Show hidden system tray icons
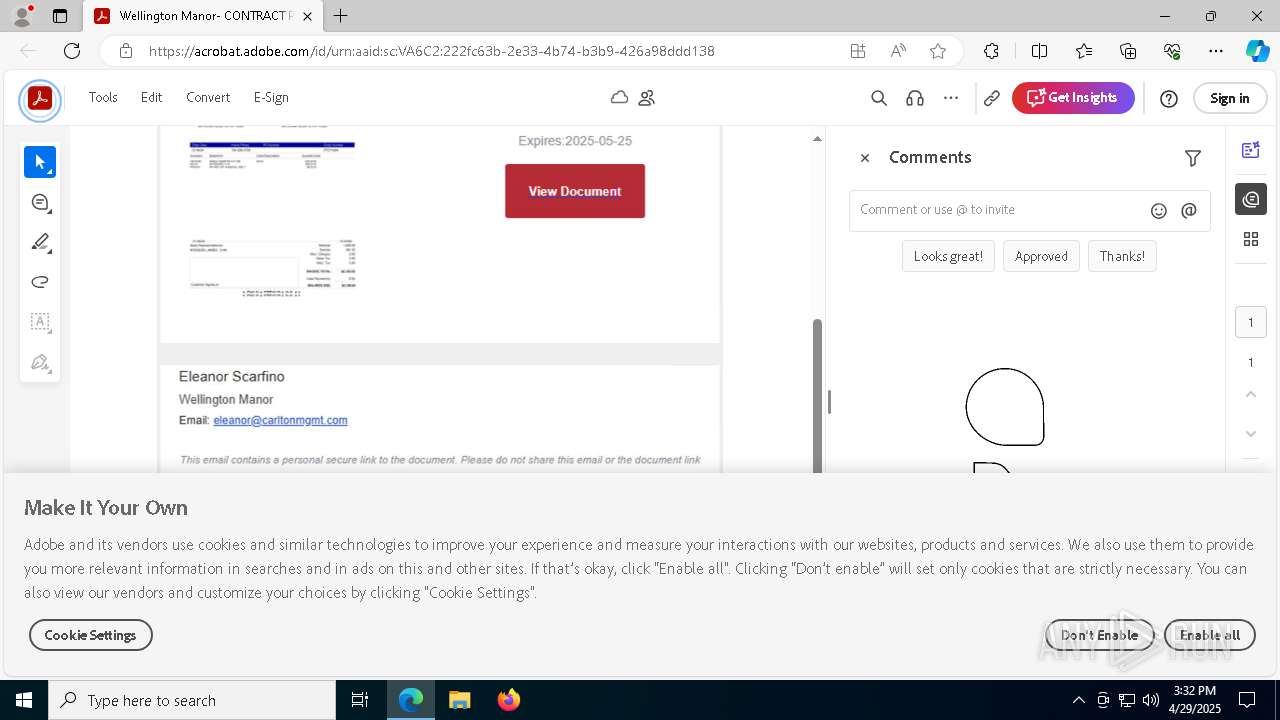 pyautogui.click(x=1078, y=700)
